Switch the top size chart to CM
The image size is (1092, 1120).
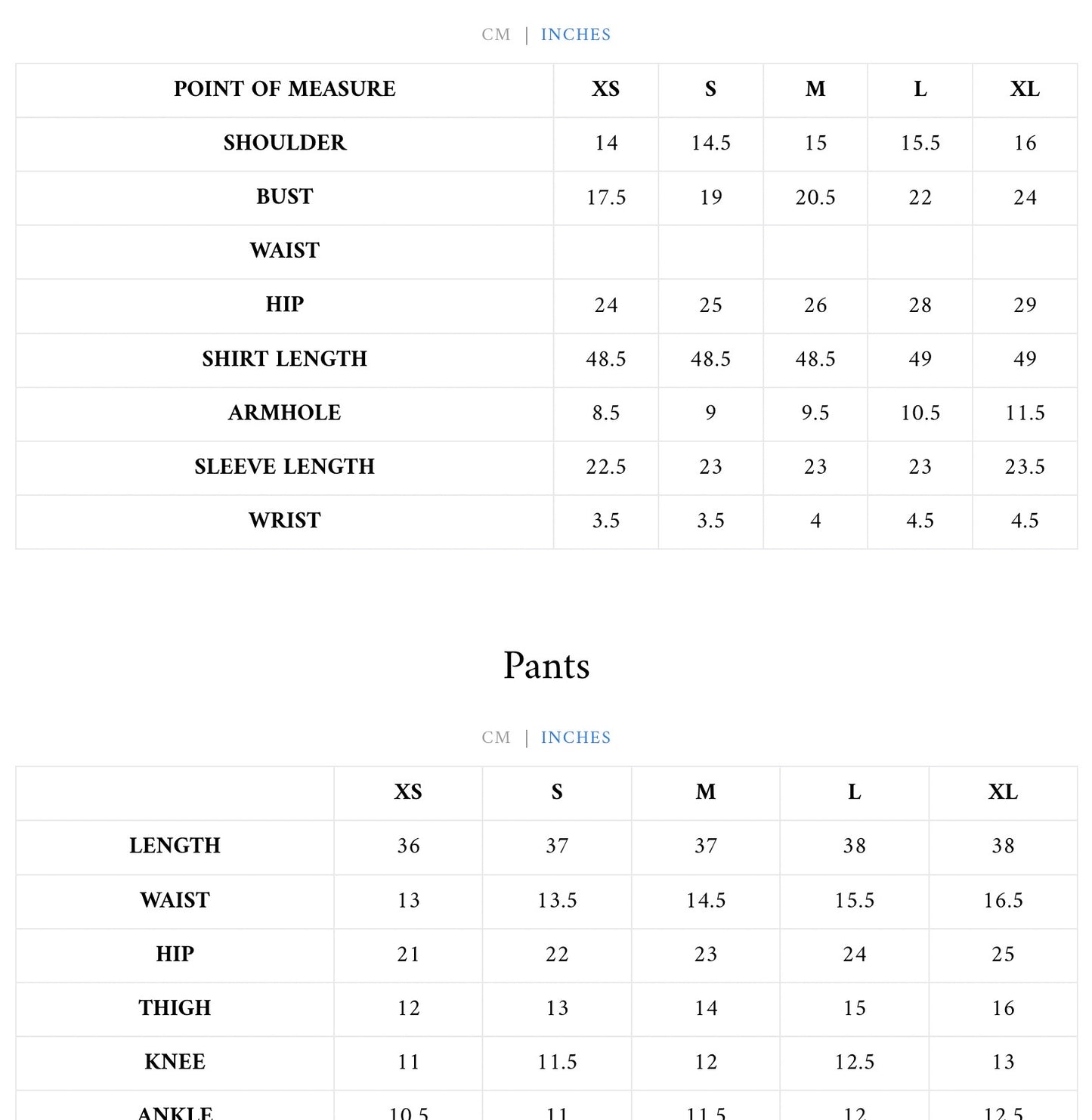(496, 35)
